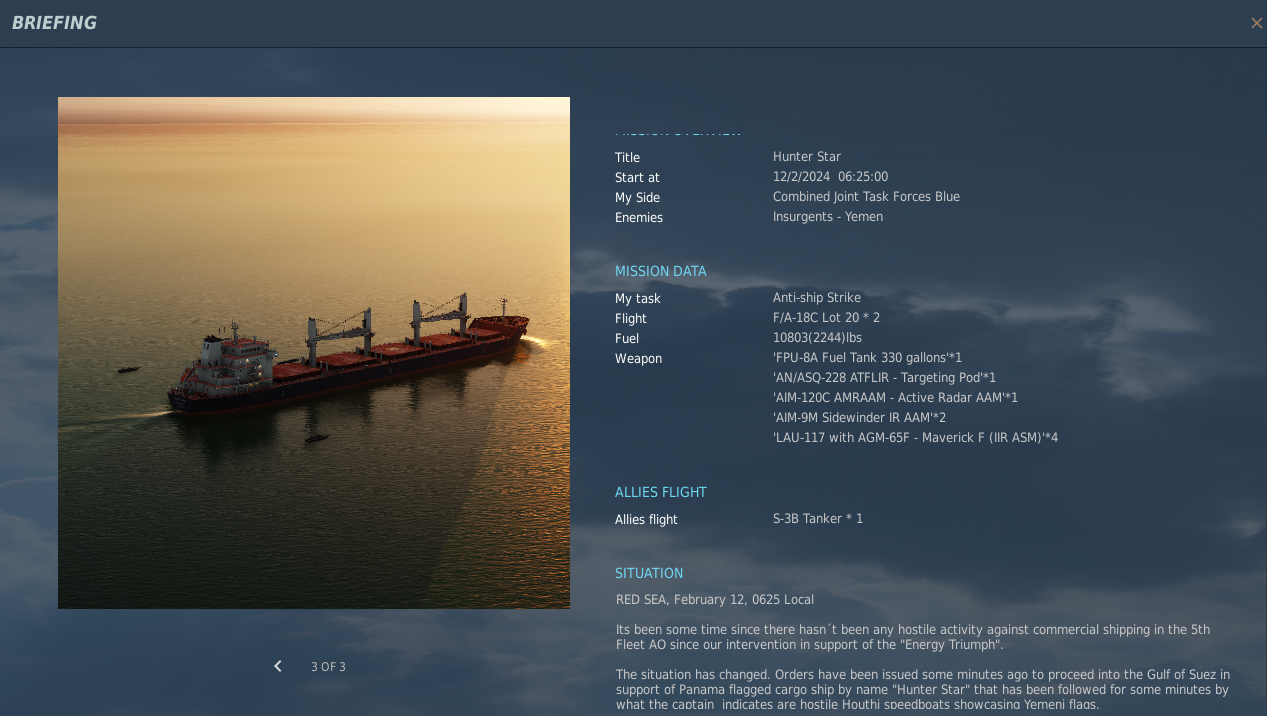Click the 'Anti-ship Strike' task value
The width and height of the screenshot is (1267, 716).
[x=816, y=298]
